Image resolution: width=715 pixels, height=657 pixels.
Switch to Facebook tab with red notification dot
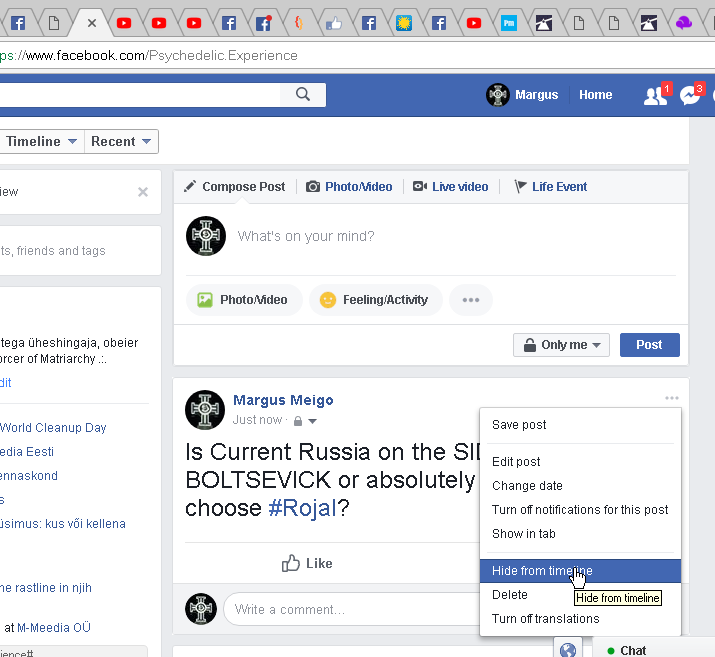coord(264,23)
